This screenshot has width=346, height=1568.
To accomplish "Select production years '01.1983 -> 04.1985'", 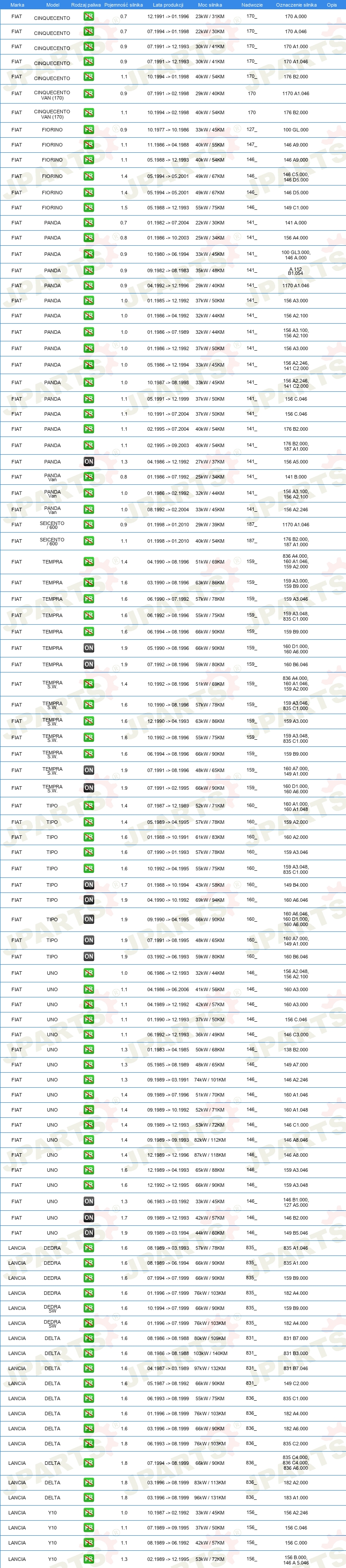I will pyautogui.click(x=168, y=1049).
